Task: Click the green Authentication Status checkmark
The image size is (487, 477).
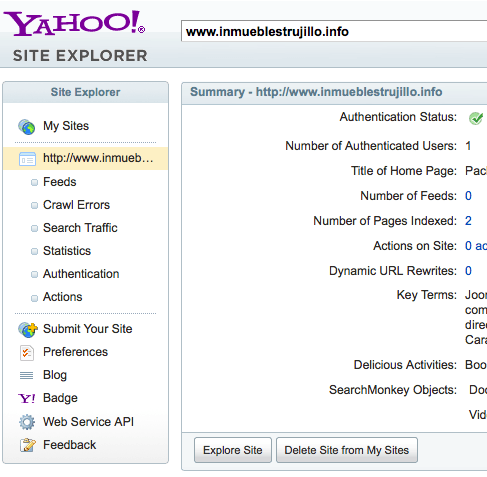Action: click(476, 118)
